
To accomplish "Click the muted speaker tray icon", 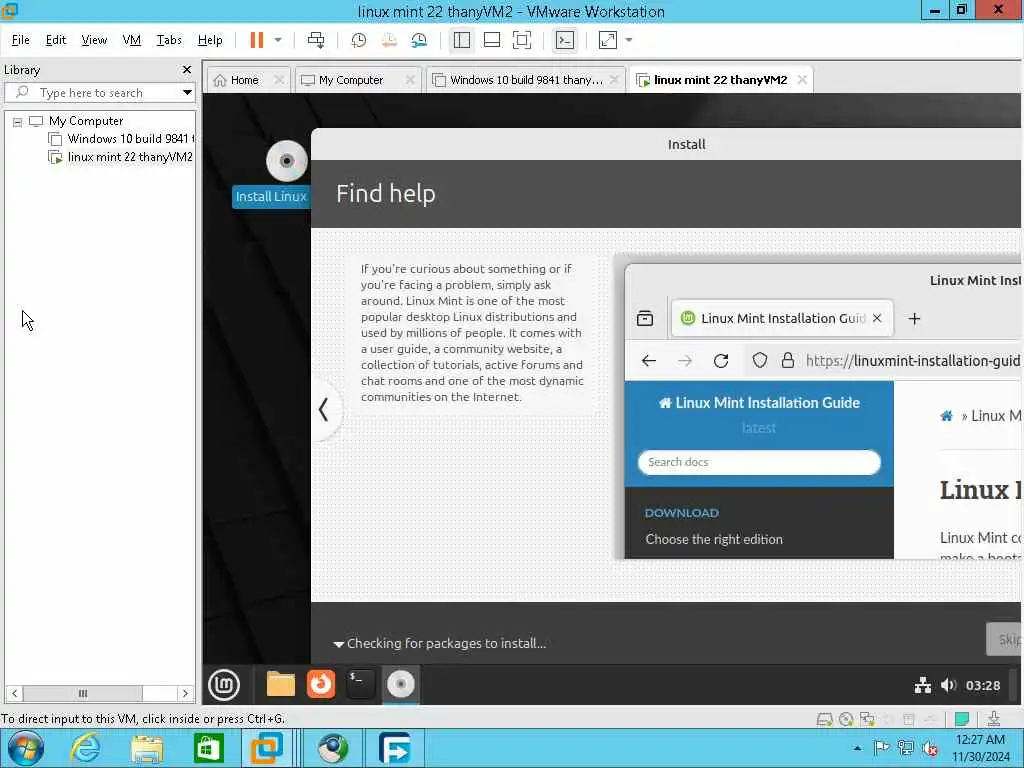I will click(x=929, y=748).
